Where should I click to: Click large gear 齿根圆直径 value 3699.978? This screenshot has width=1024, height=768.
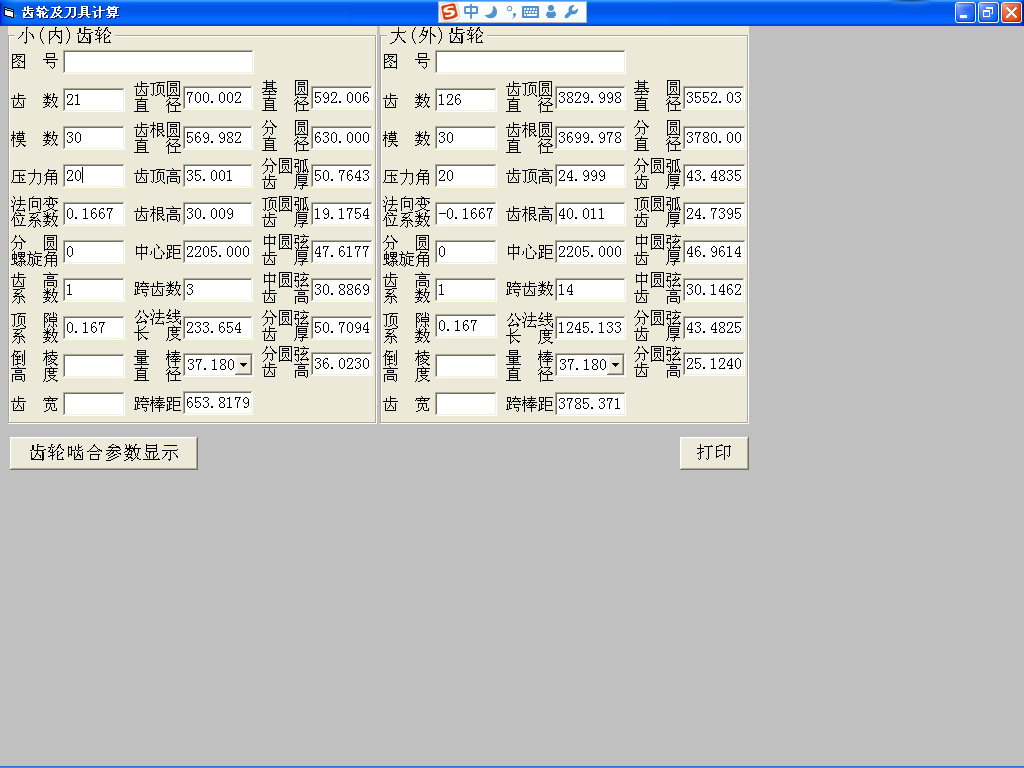pyautogui.click(x=590, y=138)
